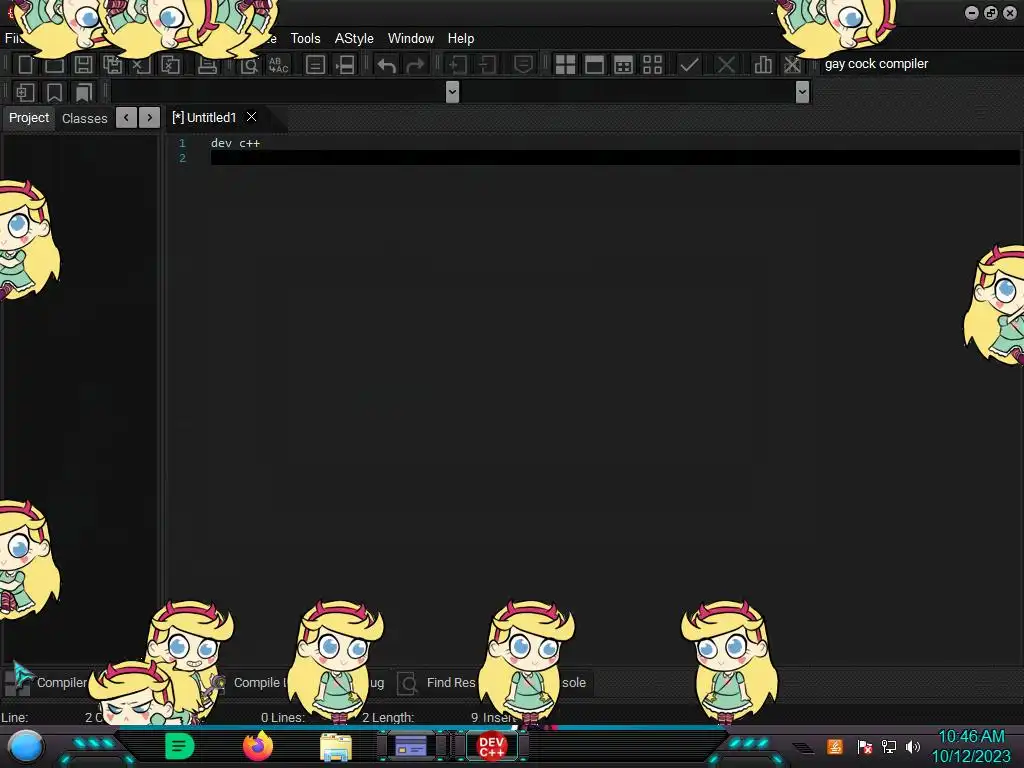The height and width of the screenshot is (768, 1024).
Task: Open the Window menu
Action: coord(411,39)
